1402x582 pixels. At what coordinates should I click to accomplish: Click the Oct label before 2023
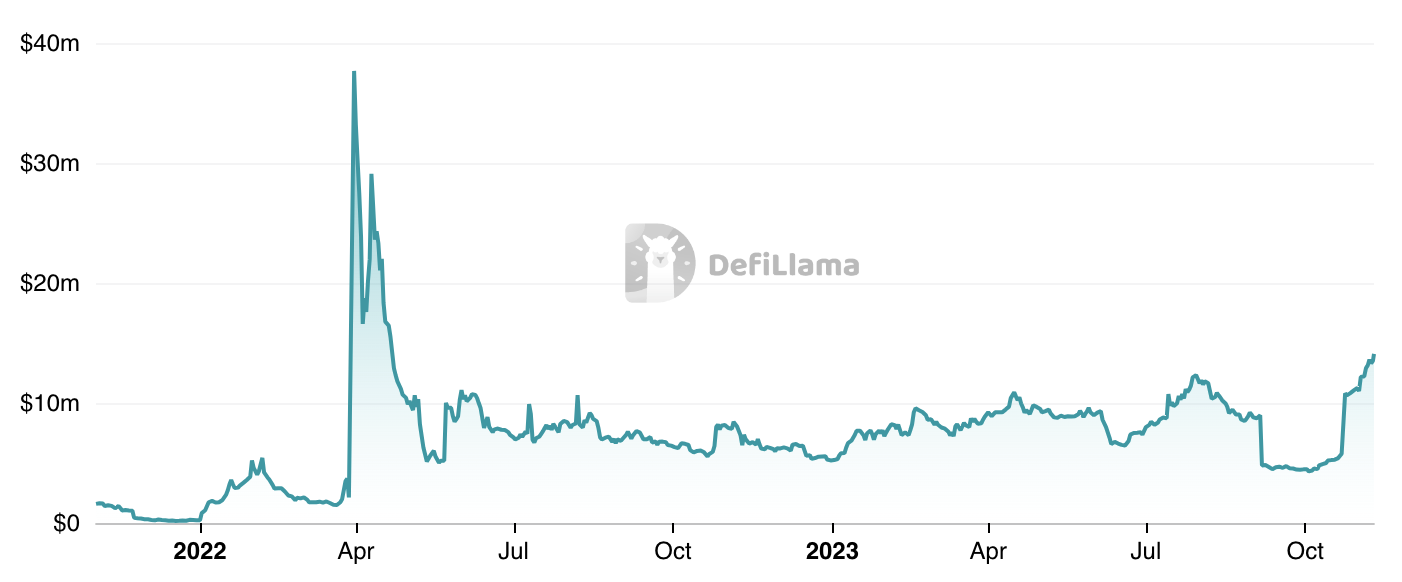click(673, 551)
